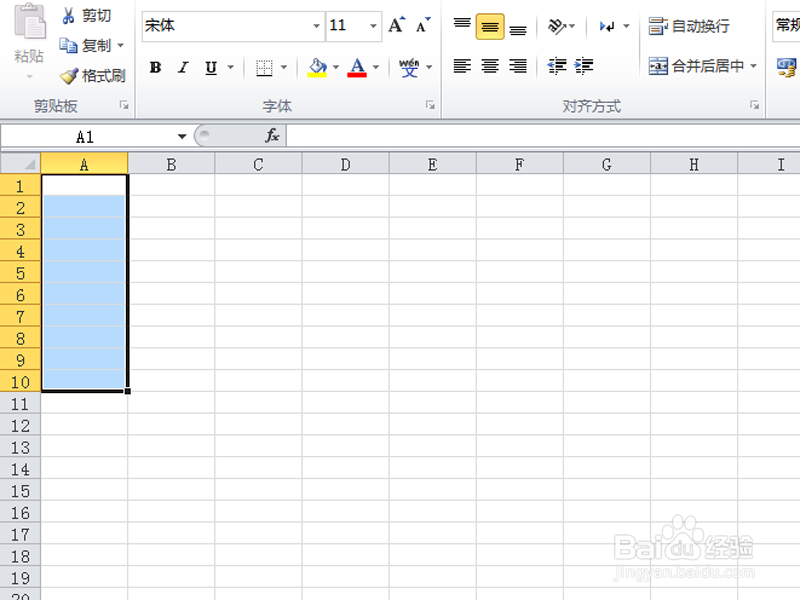
Task: Select row 11 header
Action: tap(20, 404)
